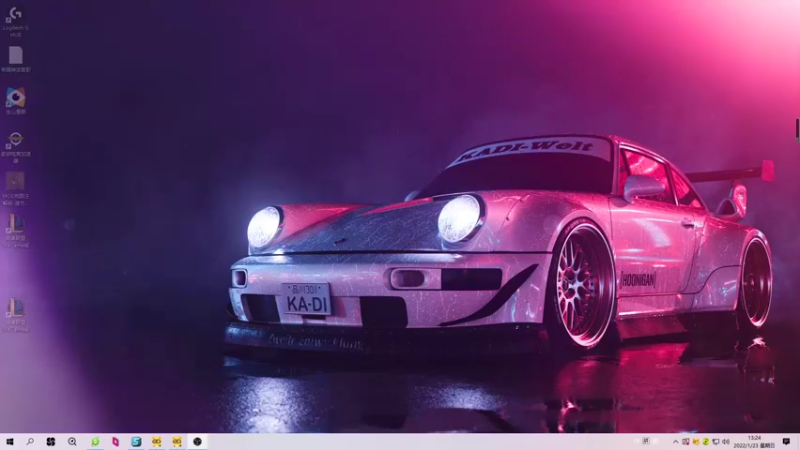Open the tray icon with red dot
This screenshot has height=450, width=800.
click(x=686, y=442)
